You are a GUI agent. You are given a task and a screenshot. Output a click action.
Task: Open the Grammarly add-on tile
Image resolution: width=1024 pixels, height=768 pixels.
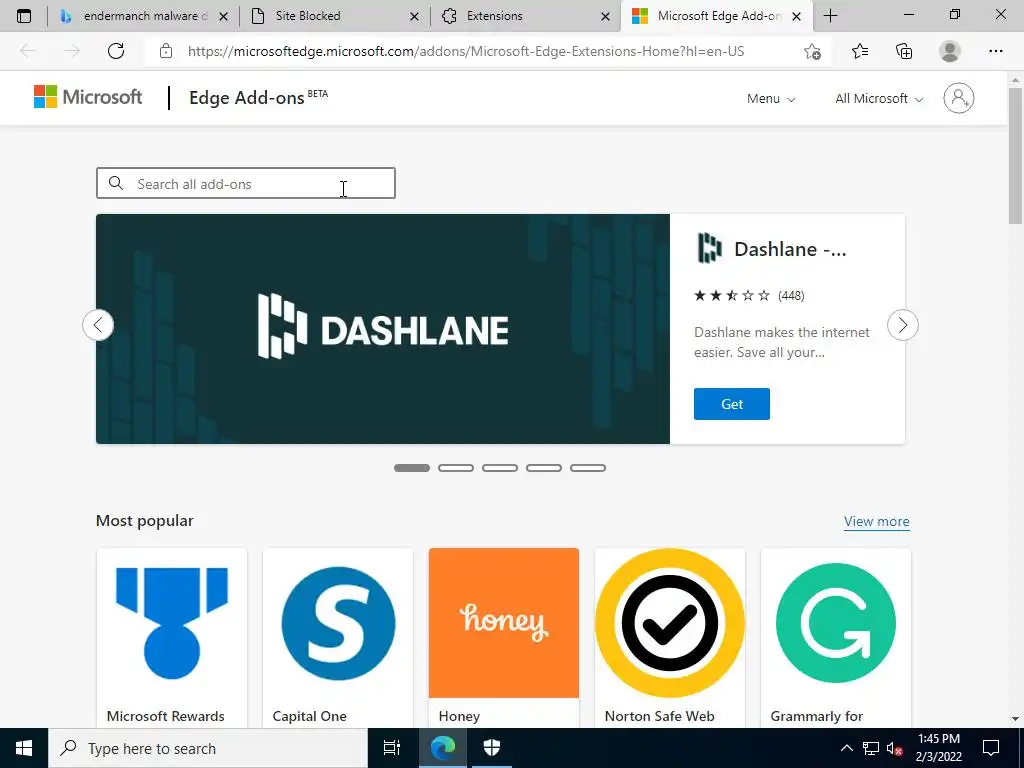click(x=836, y=637)
